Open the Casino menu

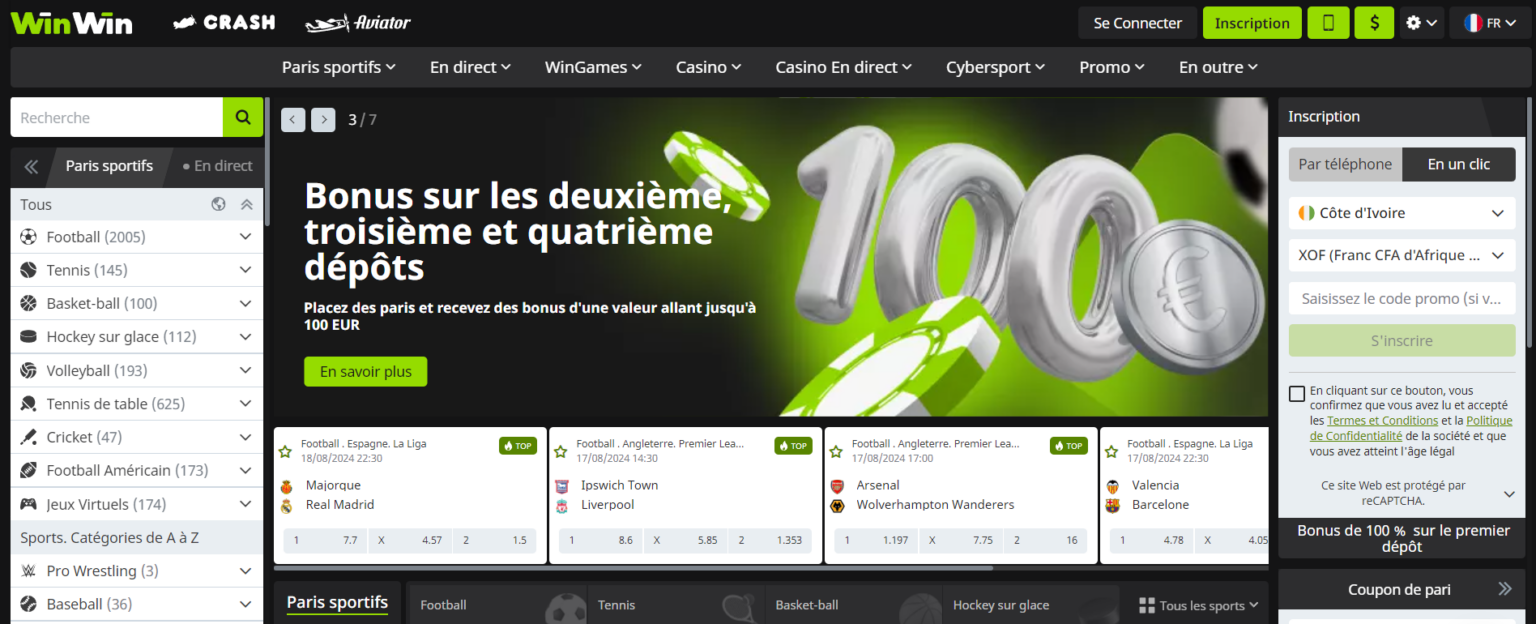click(x=707, y=66)
